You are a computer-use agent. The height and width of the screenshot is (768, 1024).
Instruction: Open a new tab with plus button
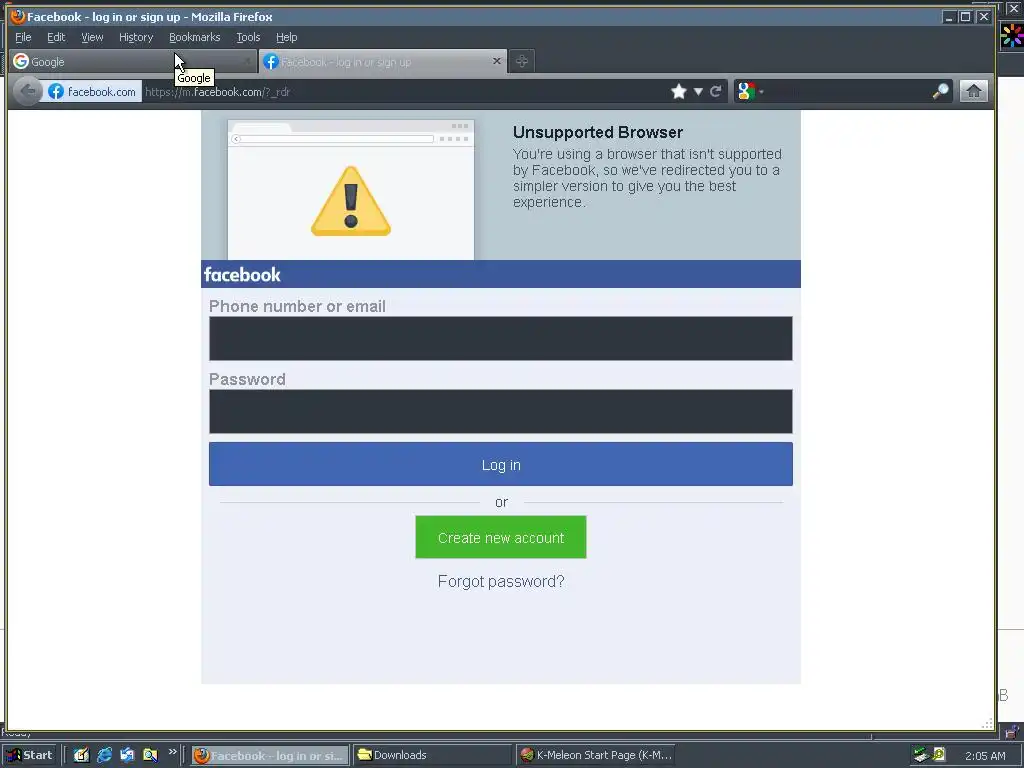click(521, 61)
